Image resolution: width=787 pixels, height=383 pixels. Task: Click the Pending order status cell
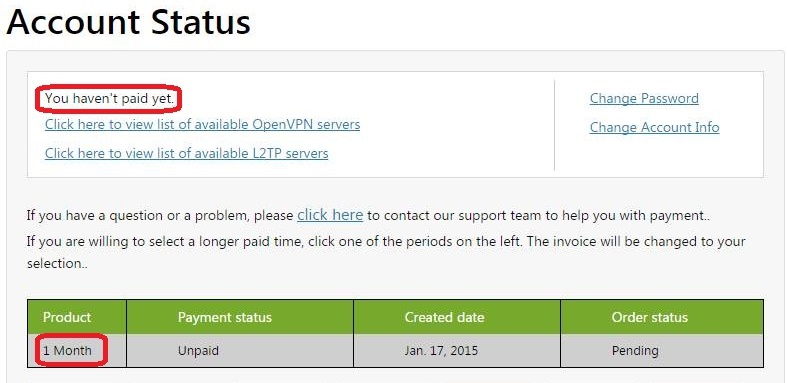point(635,350)
